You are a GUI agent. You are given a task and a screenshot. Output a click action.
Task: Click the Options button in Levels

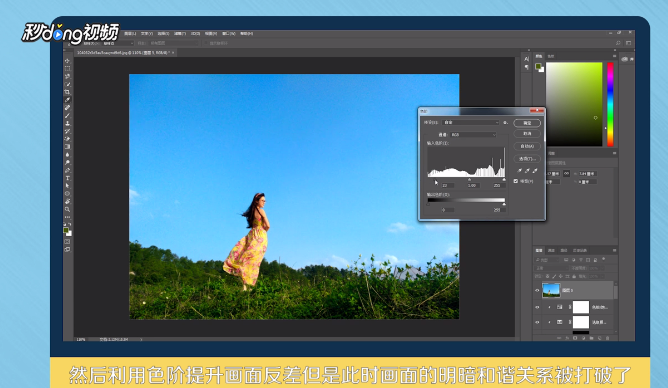527,159
